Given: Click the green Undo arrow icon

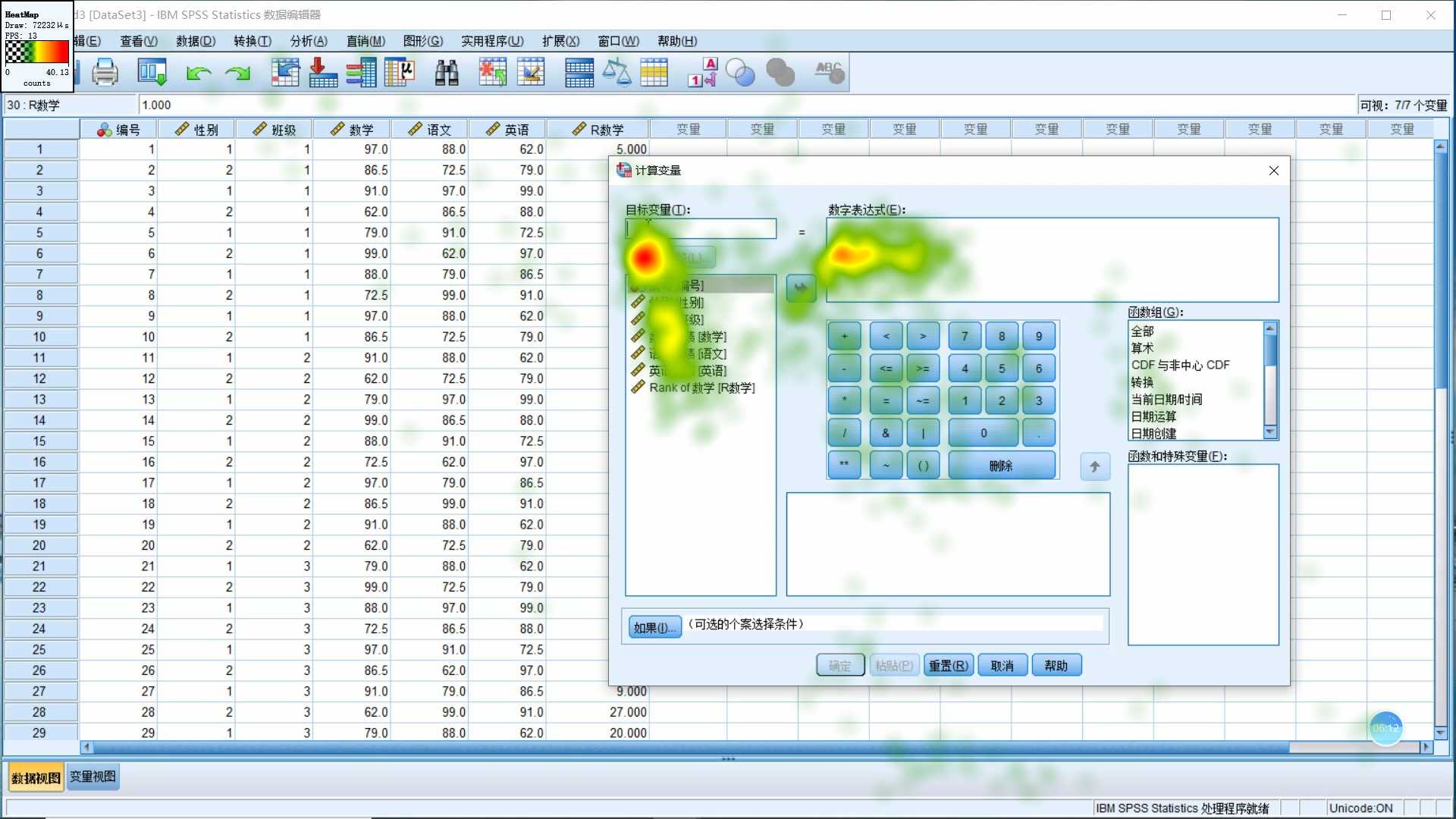Looking at the screenshot, I should coord(198,73).
